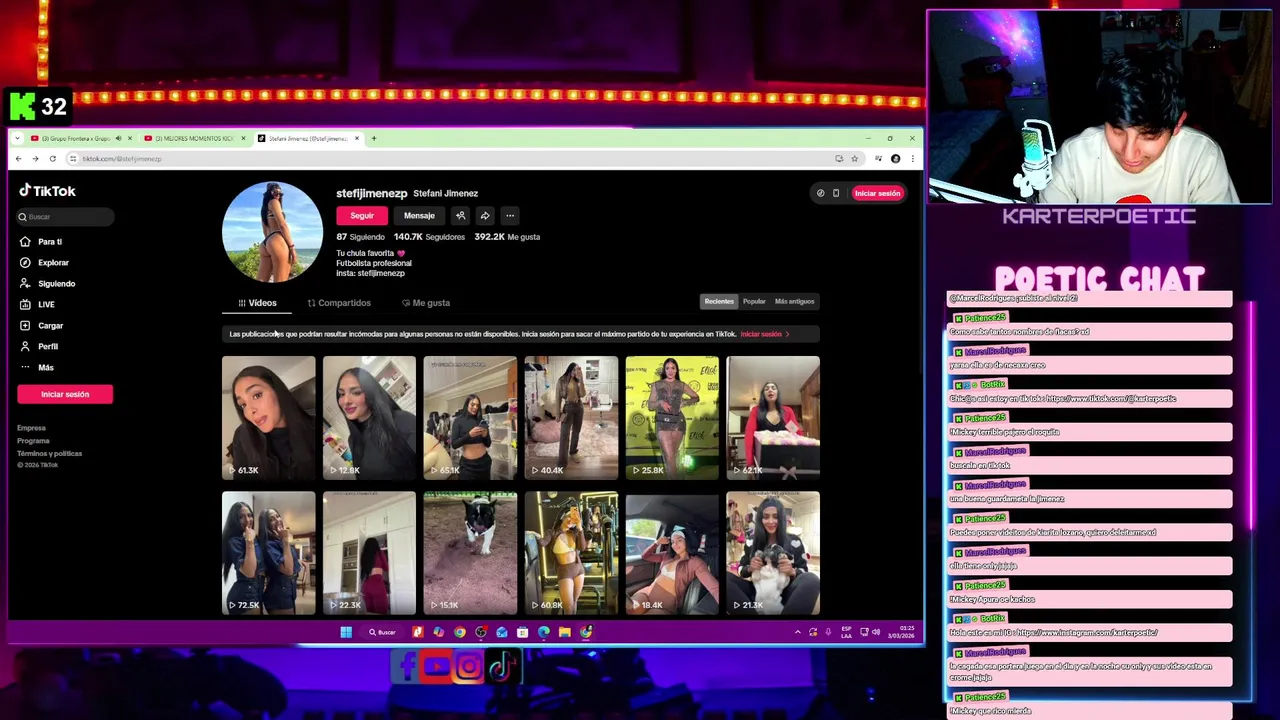This screenshot has height=720, width=1280.
Task: Click the Buscar search field in TikTok
Action: pos(65,217)
